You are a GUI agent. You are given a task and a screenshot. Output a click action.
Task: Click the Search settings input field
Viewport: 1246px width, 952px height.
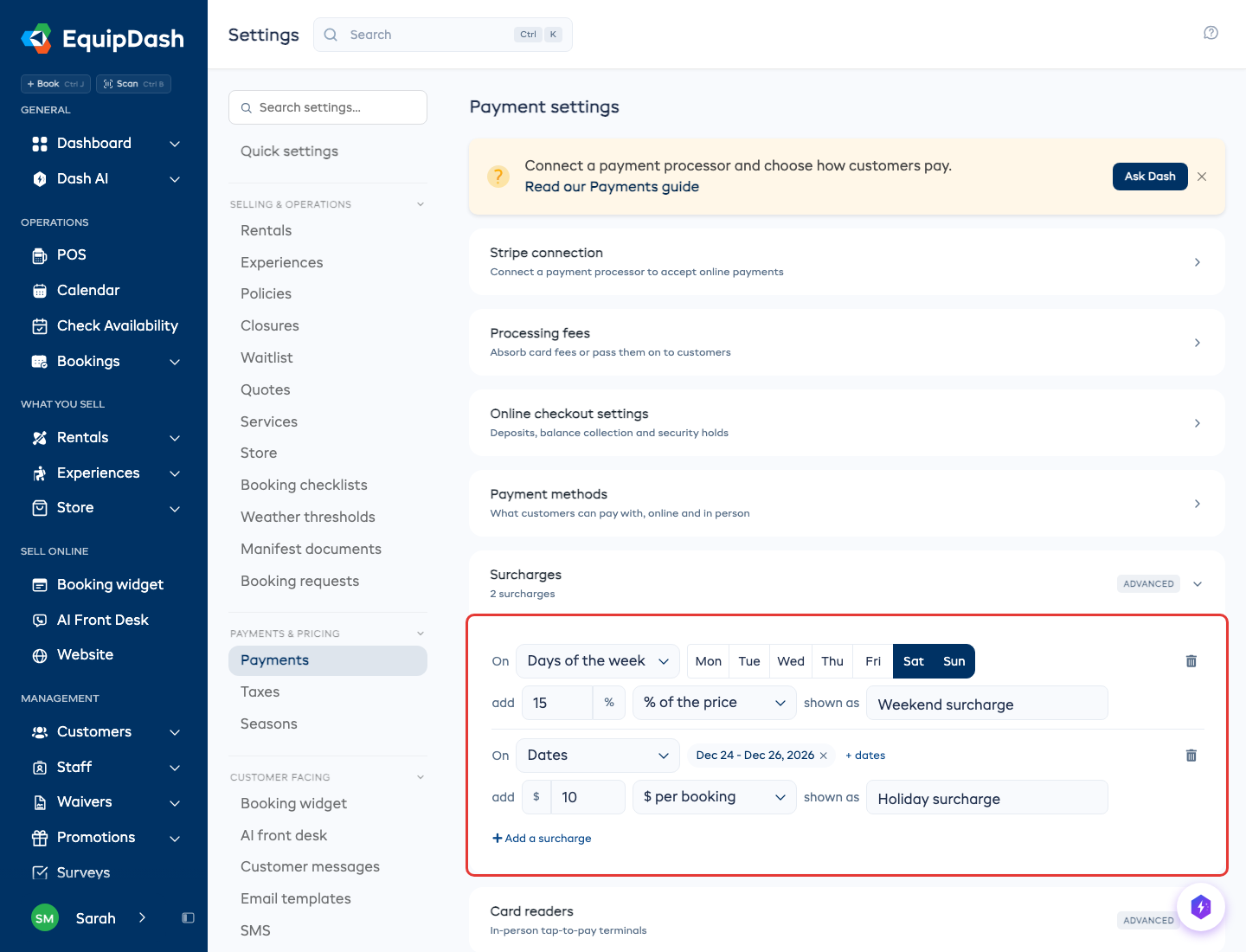(x=328, y=107)
